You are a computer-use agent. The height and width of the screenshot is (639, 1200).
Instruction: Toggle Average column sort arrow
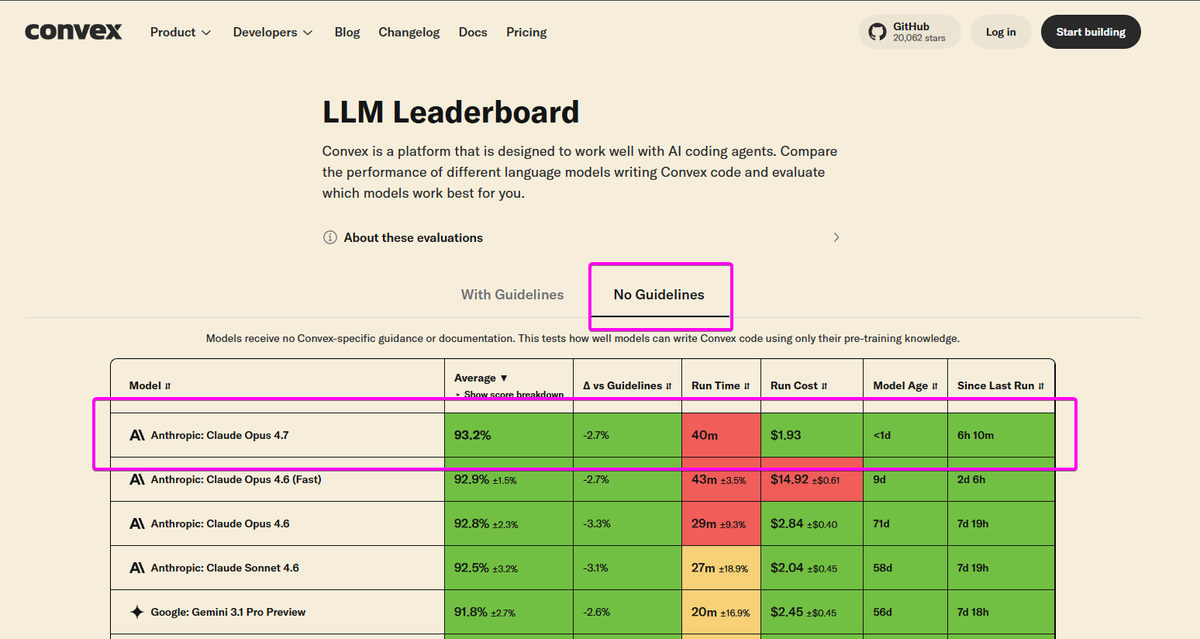(504, 378)
